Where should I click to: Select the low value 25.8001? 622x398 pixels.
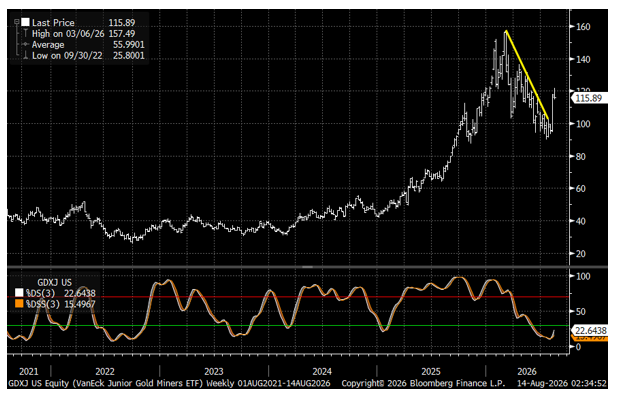point(129,56)
